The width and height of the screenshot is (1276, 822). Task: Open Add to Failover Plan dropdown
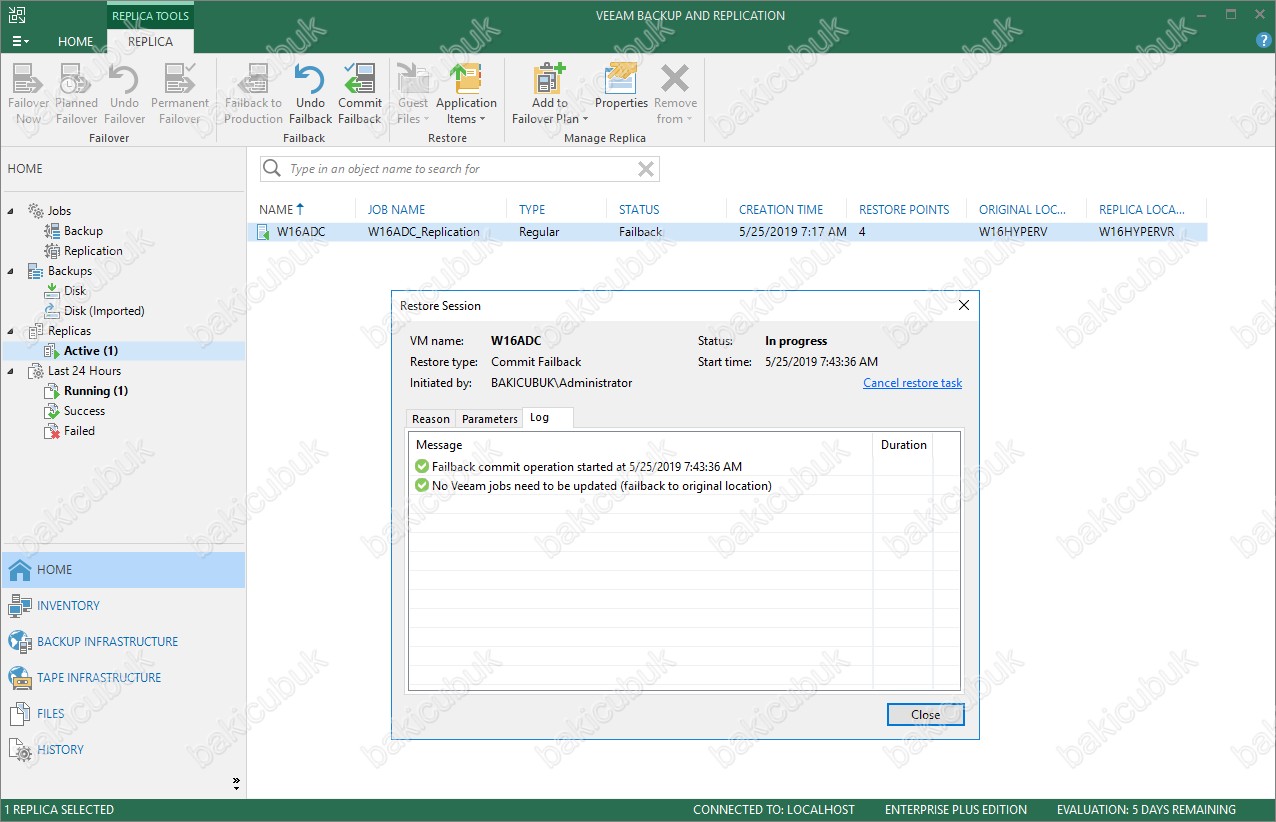click(x=549, y=94)
